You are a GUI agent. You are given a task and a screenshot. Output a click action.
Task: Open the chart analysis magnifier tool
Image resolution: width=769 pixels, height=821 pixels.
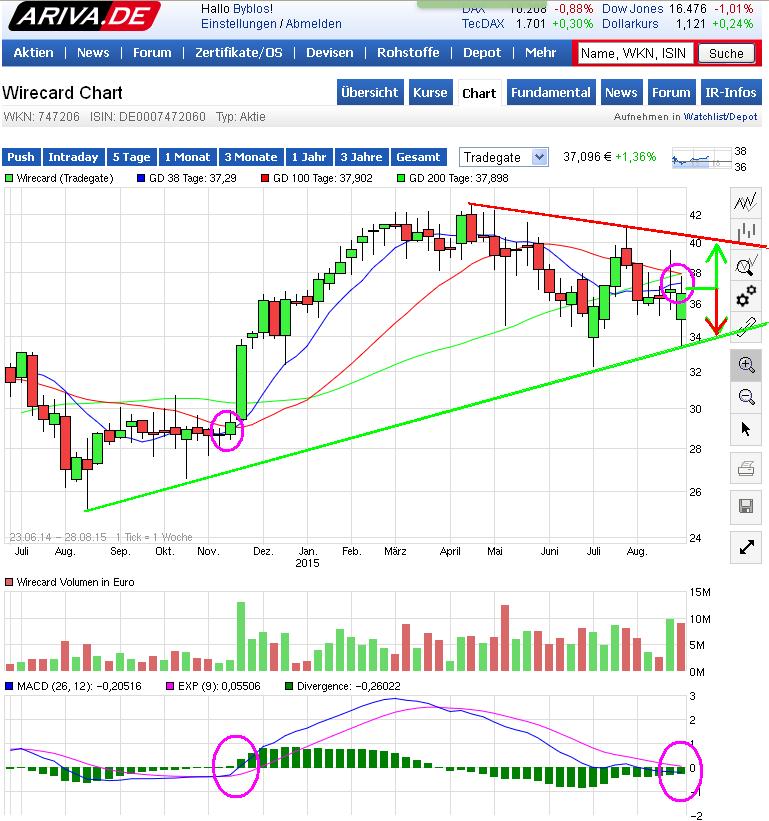(745, 265)
